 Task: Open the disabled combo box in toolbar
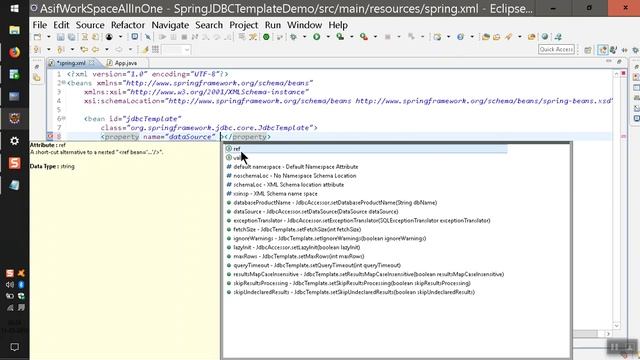[x=176, y=50]
